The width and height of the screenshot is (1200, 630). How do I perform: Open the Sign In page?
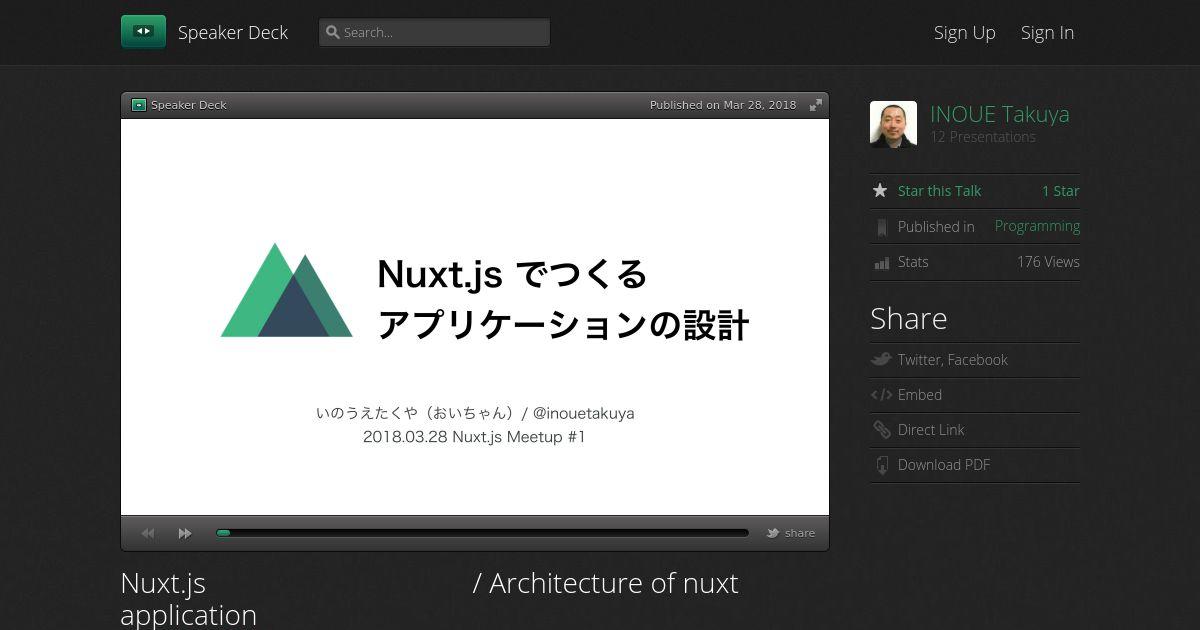1047,33
